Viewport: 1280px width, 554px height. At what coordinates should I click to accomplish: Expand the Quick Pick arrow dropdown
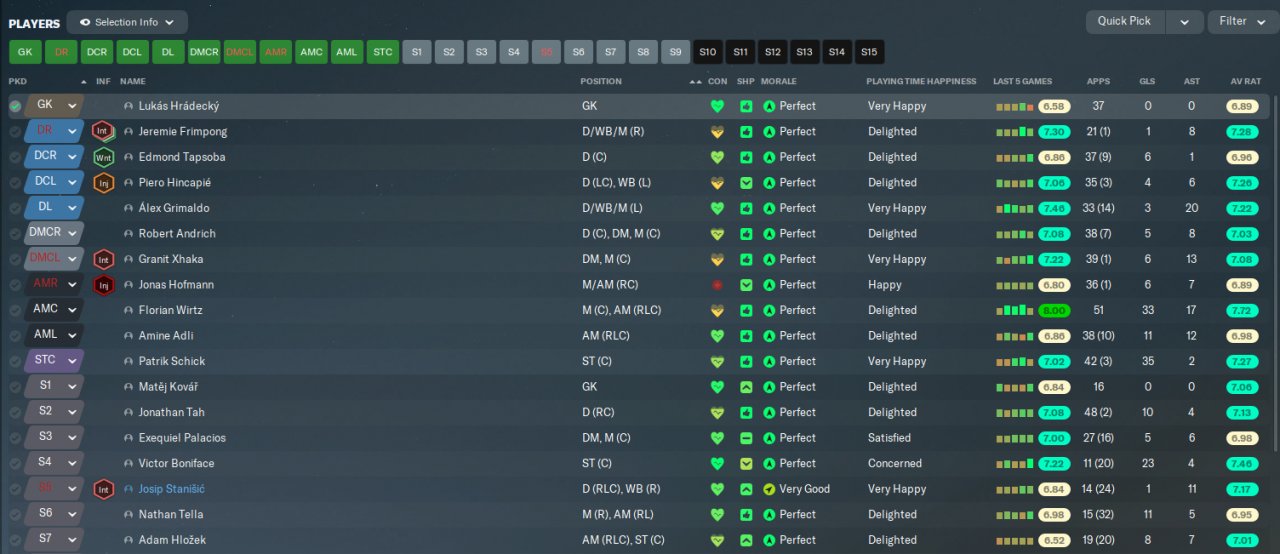(x=1185, y=21)
